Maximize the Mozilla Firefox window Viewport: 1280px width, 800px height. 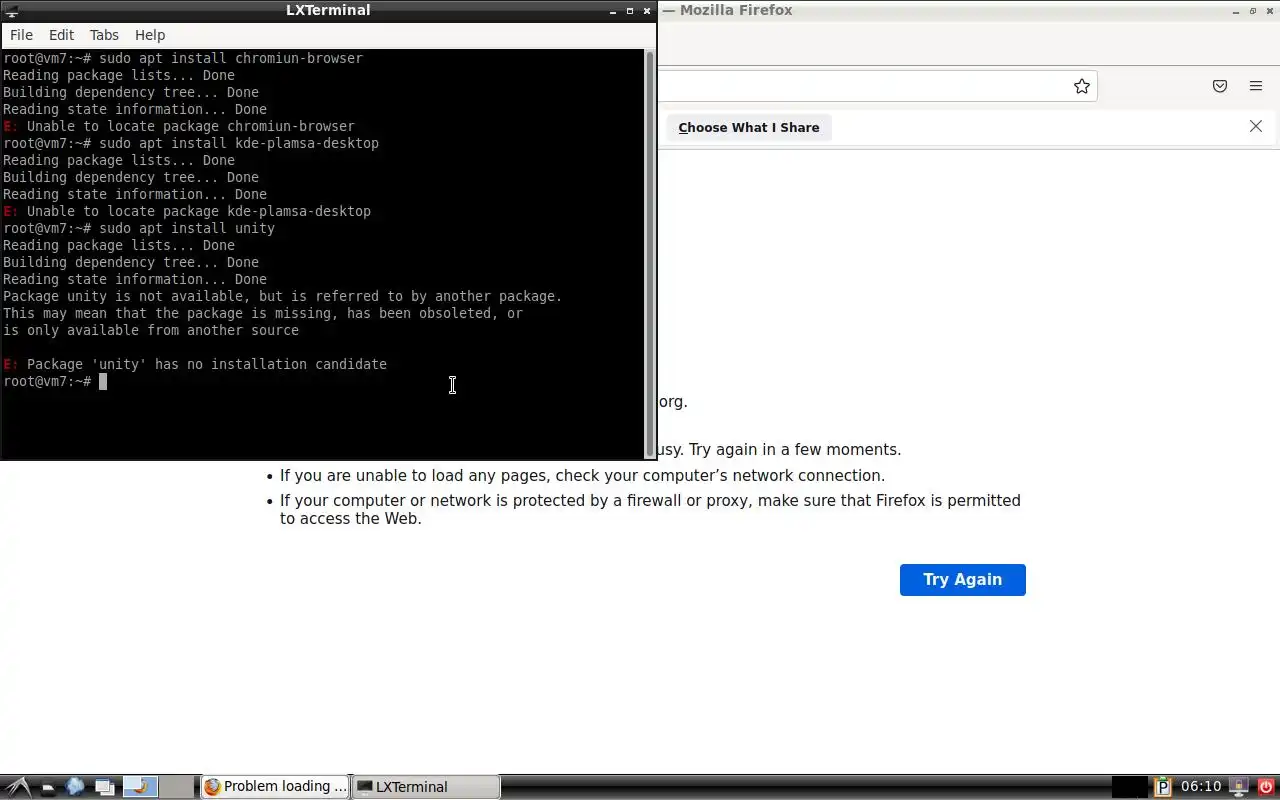coord(1253,11)
